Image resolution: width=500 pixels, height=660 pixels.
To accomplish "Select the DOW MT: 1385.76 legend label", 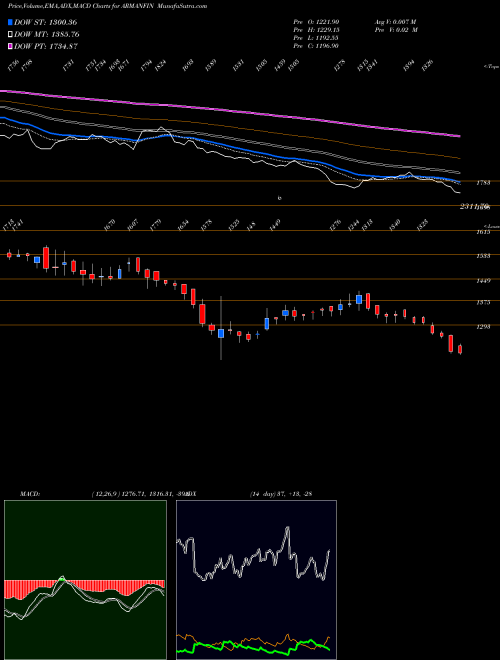I will click(46, 35).
